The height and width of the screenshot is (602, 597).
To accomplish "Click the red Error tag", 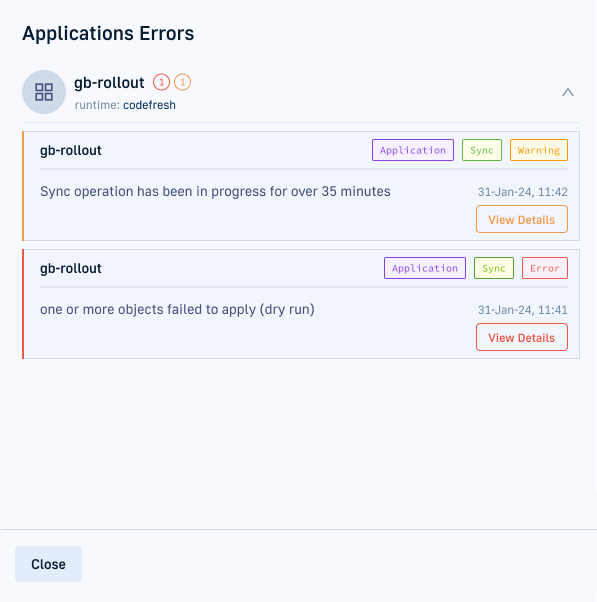I will 545,268.
